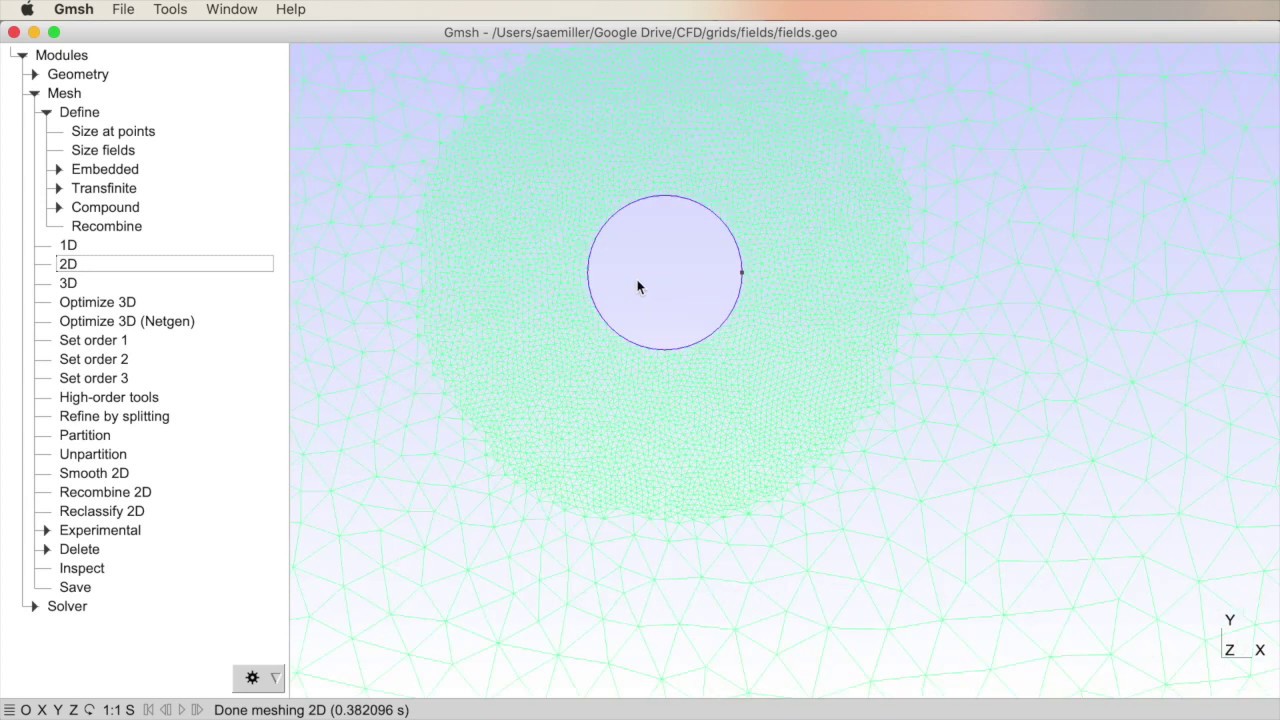Click the XYZ axes indicator

point(1244,636)
